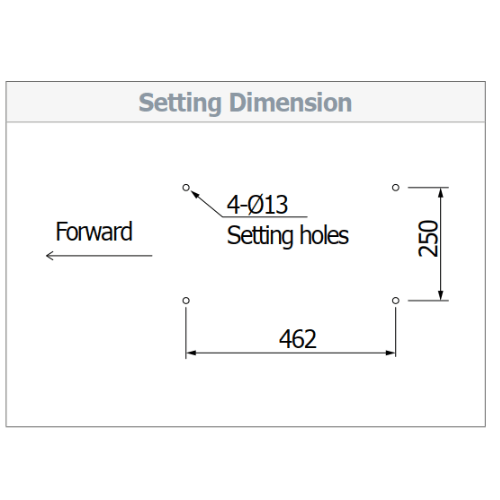The height and width of the screenshot is (500, 500).
Task: Click left arrowhead of the 462 dimension
Action: 191,353
